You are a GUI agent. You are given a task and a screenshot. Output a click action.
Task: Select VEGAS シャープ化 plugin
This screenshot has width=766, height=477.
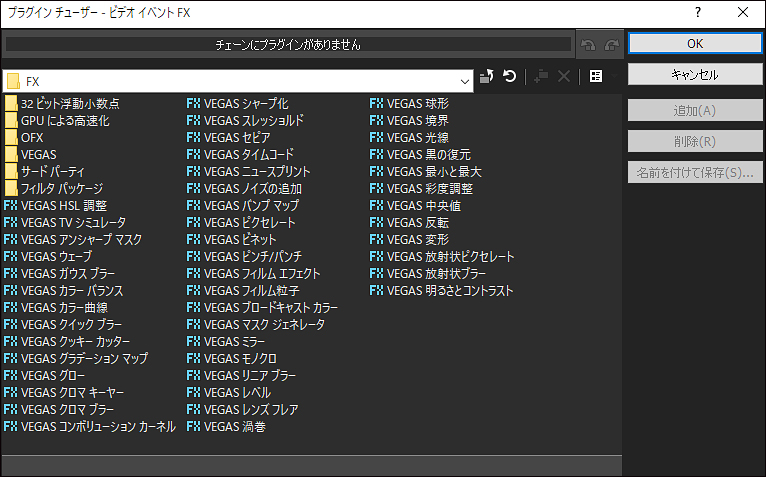click(238, 104)
